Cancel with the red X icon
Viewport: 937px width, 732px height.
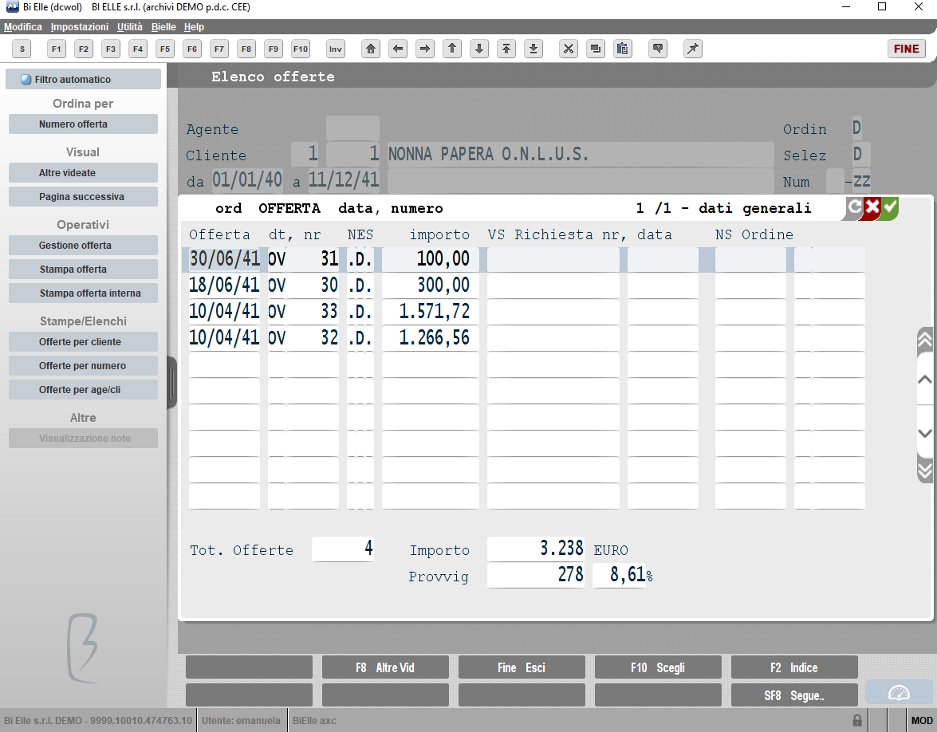coord(872,208)
